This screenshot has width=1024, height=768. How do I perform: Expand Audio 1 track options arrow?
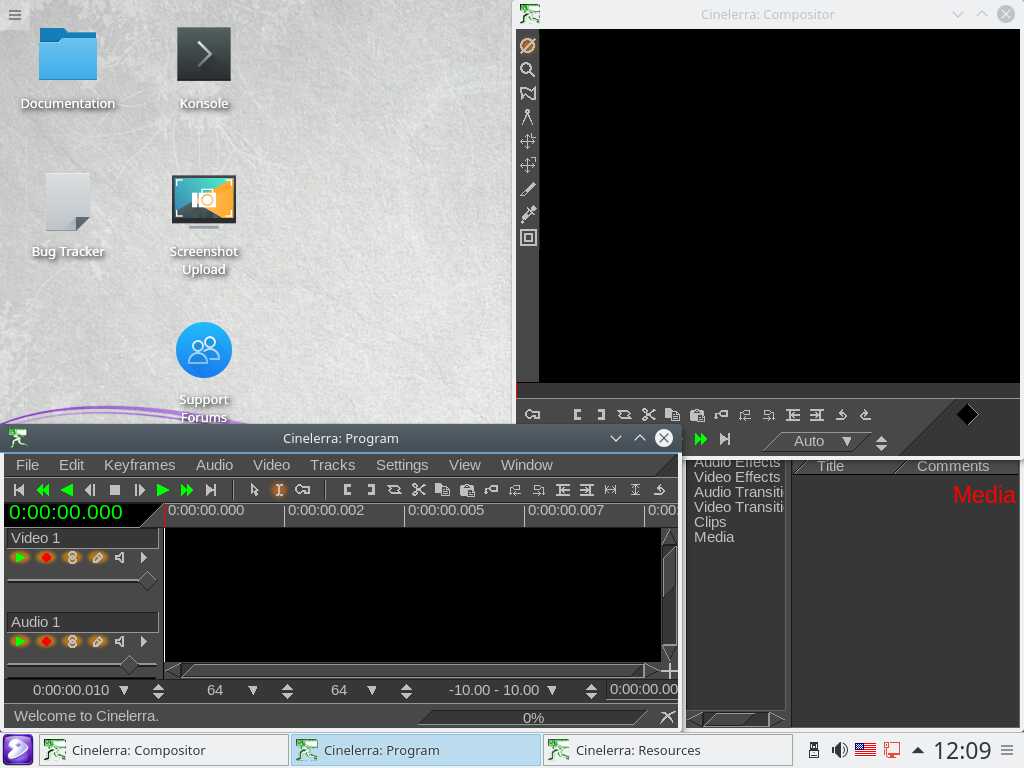(x=144, y=642)
